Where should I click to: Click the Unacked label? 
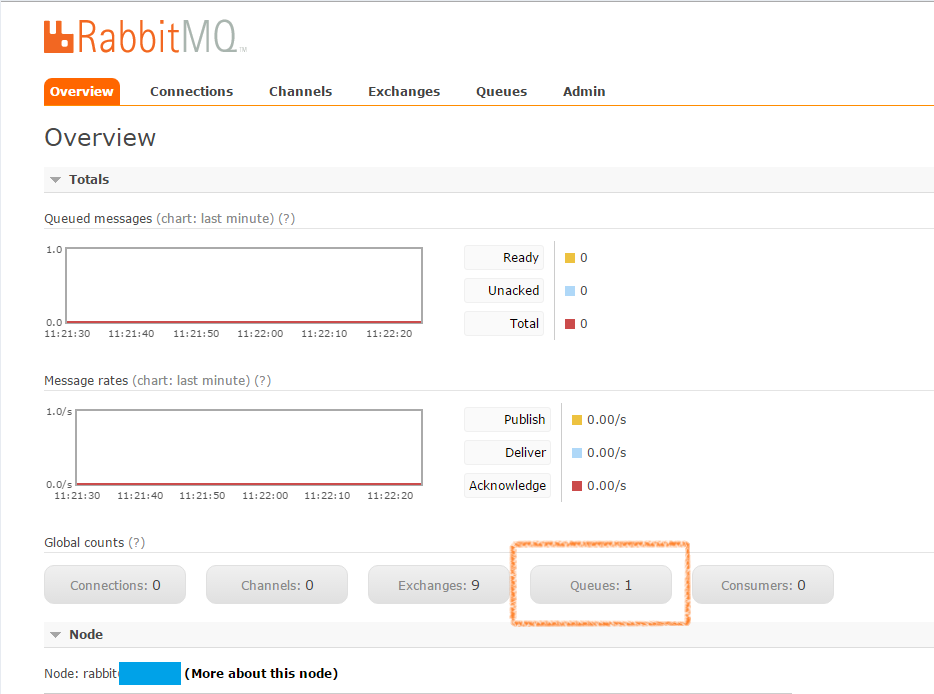[504, 290]
